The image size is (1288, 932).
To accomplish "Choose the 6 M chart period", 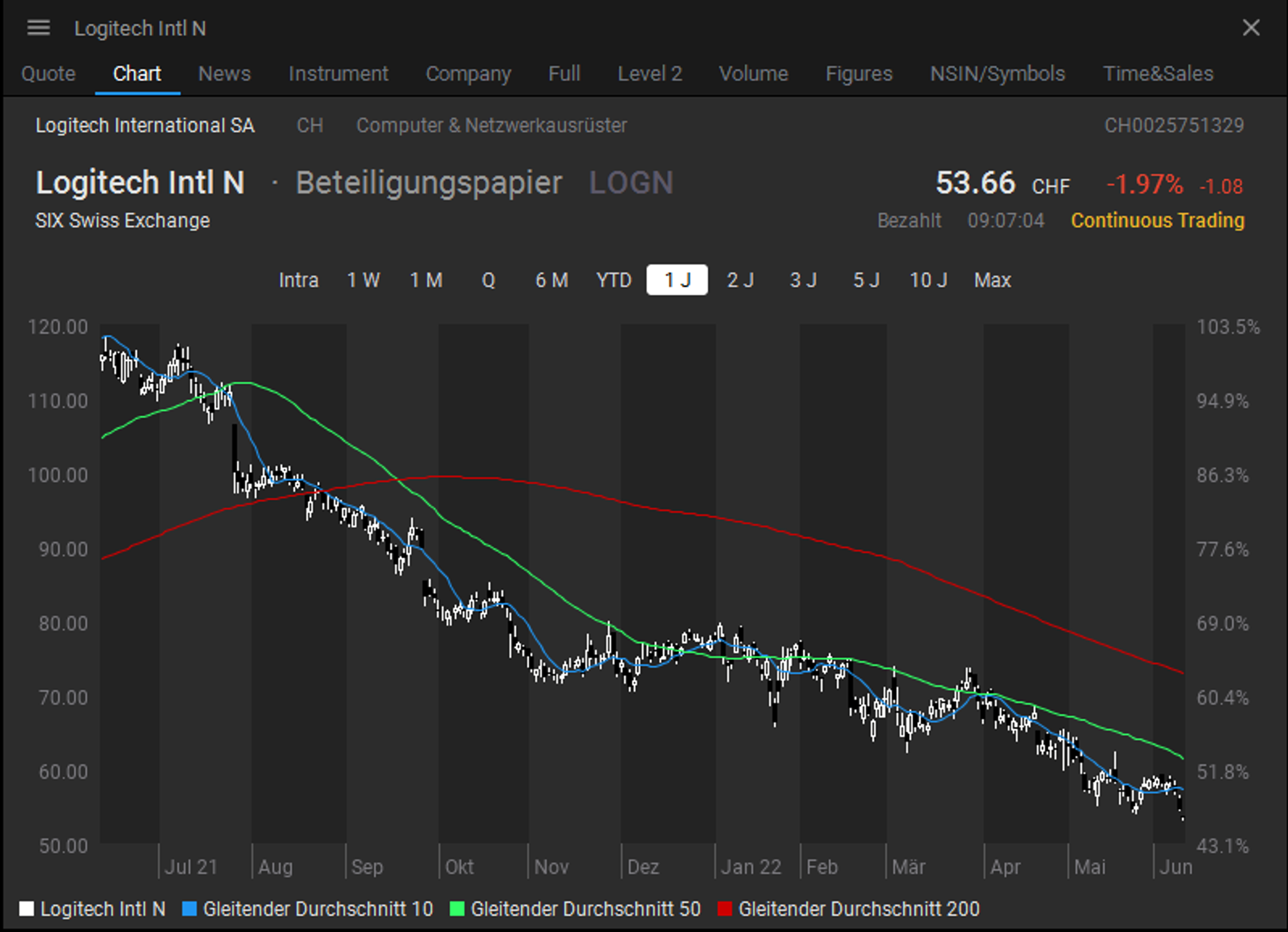I will (x=551, y=280).
